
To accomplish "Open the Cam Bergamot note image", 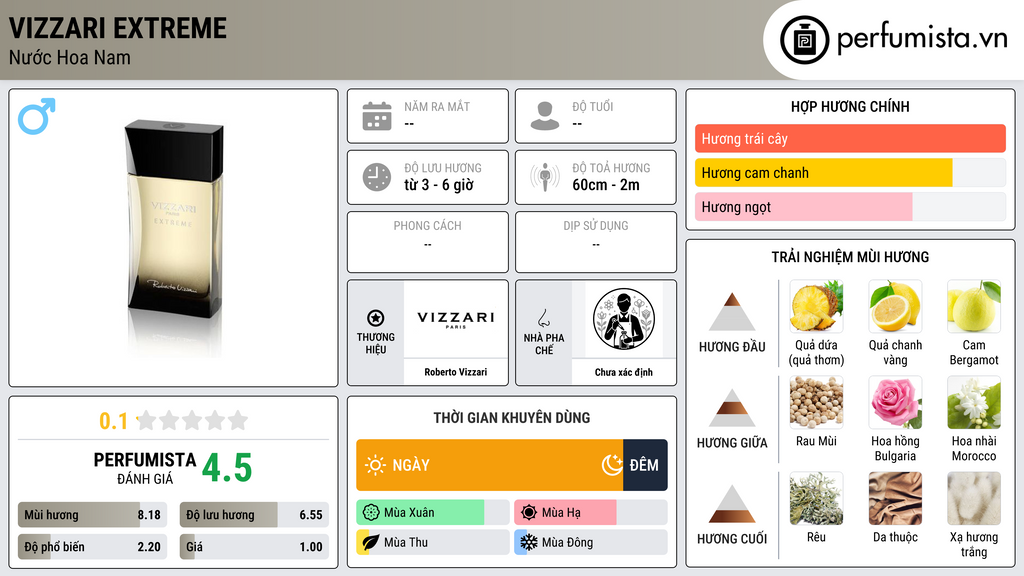I will 974,306.
